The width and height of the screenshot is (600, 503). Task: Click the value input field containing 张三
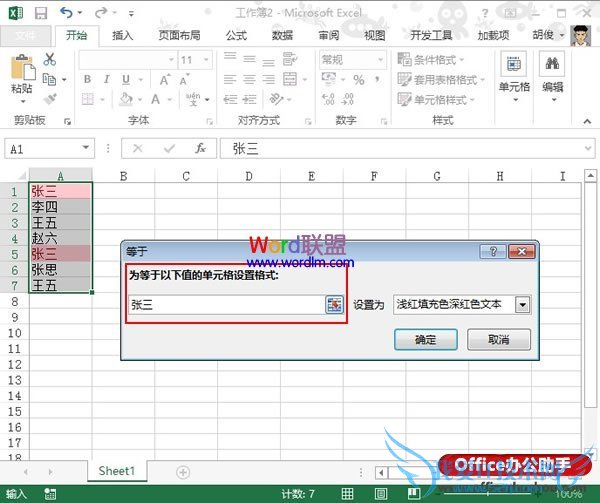(227, 305)
